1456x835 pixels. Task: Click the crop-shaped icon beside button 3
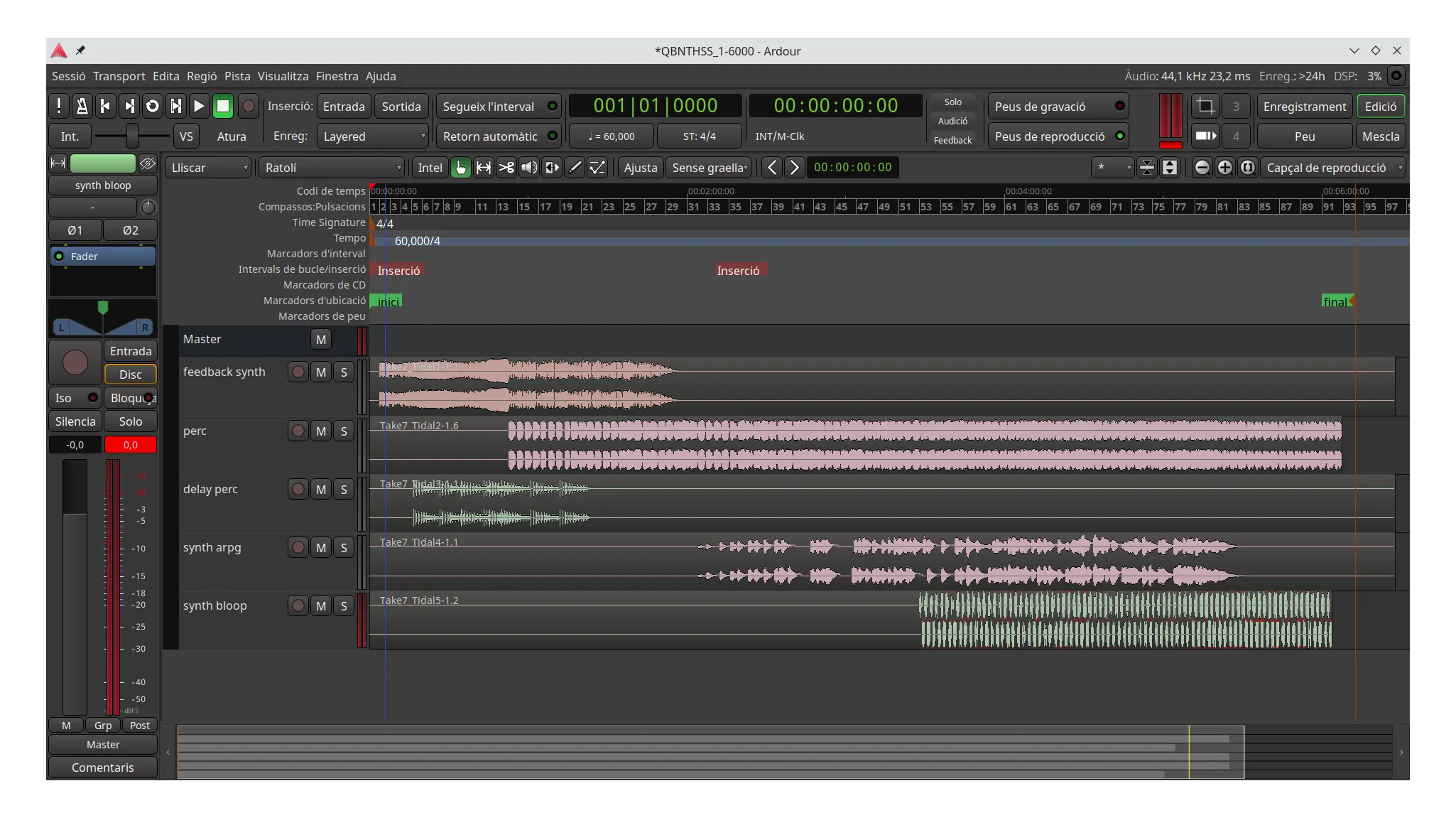pyautogui.click(x=1205, y=107)
